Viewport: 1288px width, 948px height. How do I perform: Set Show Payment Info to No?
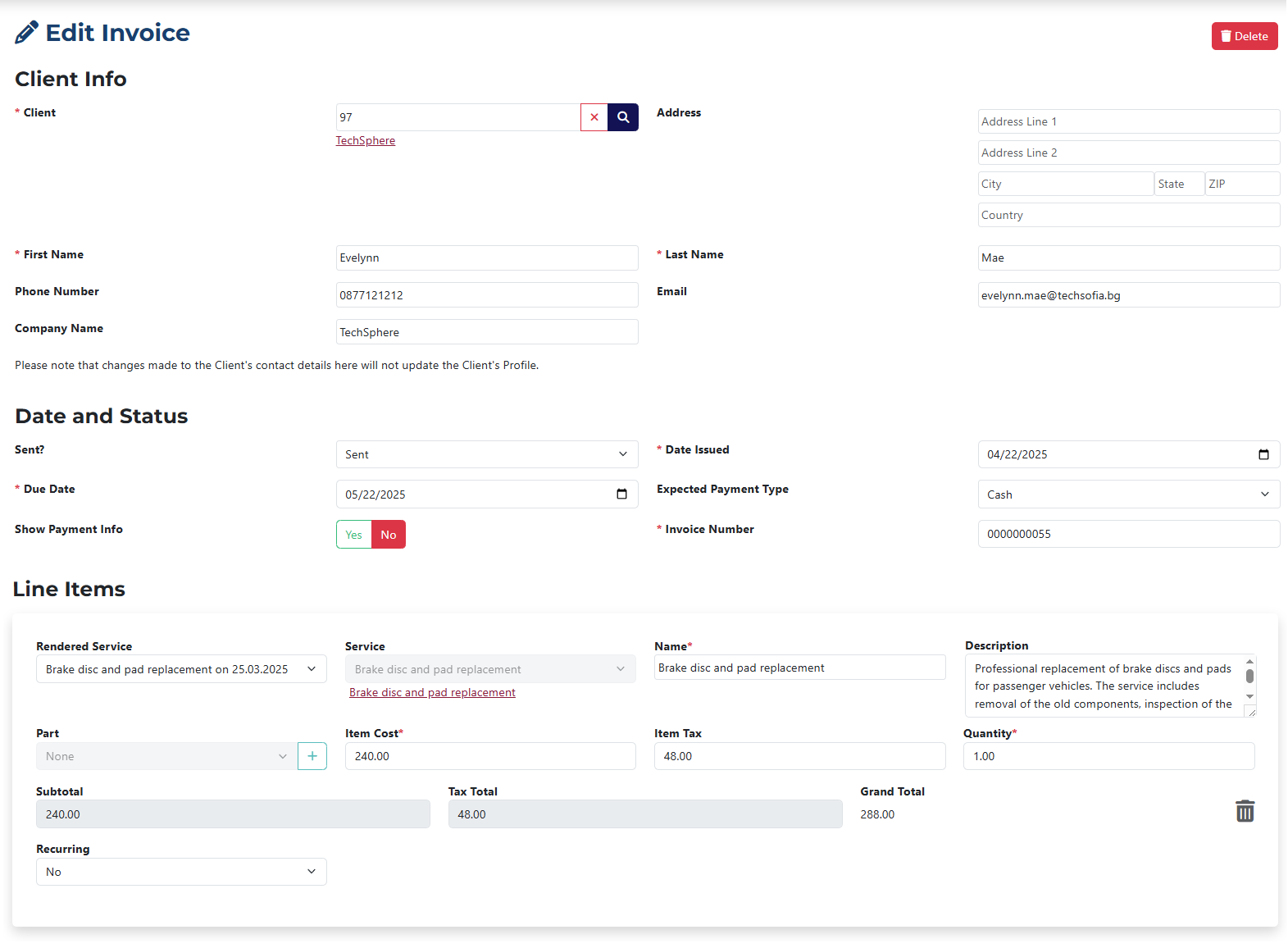point(389,535)
